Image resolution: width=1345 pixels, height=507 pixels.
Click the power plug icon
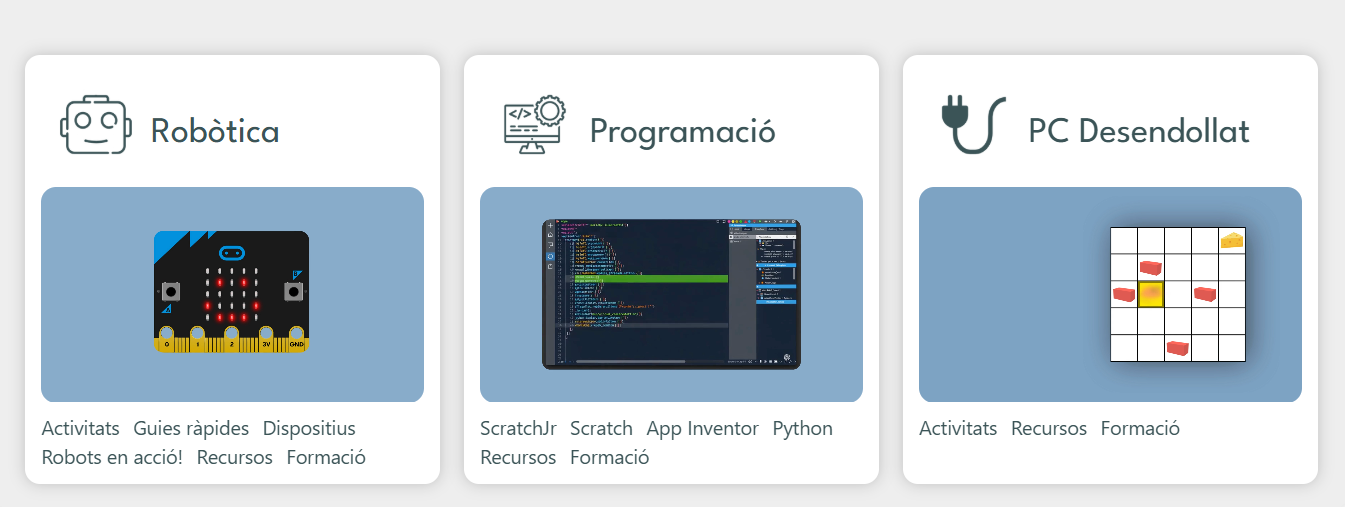pos(972,125)
